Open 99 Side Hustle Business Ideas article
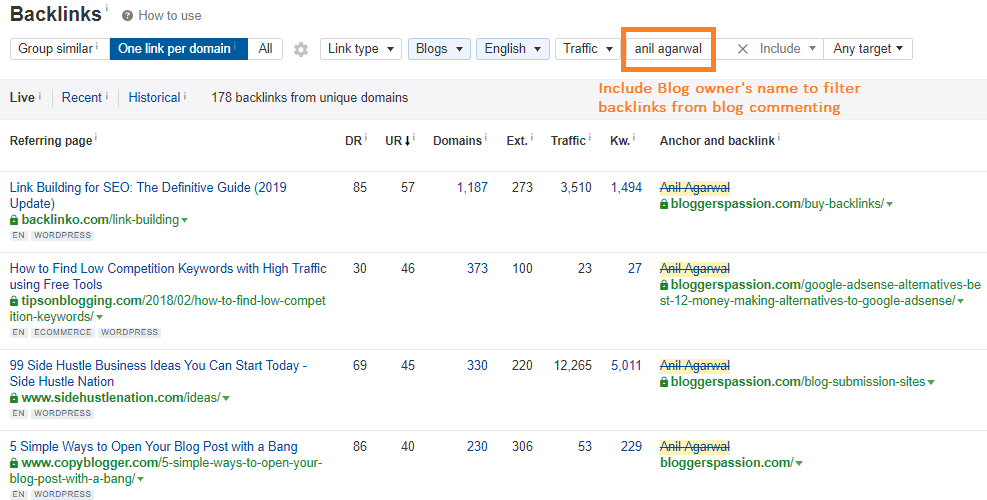This screenshot has height=500, width=987. coord(158,373)
